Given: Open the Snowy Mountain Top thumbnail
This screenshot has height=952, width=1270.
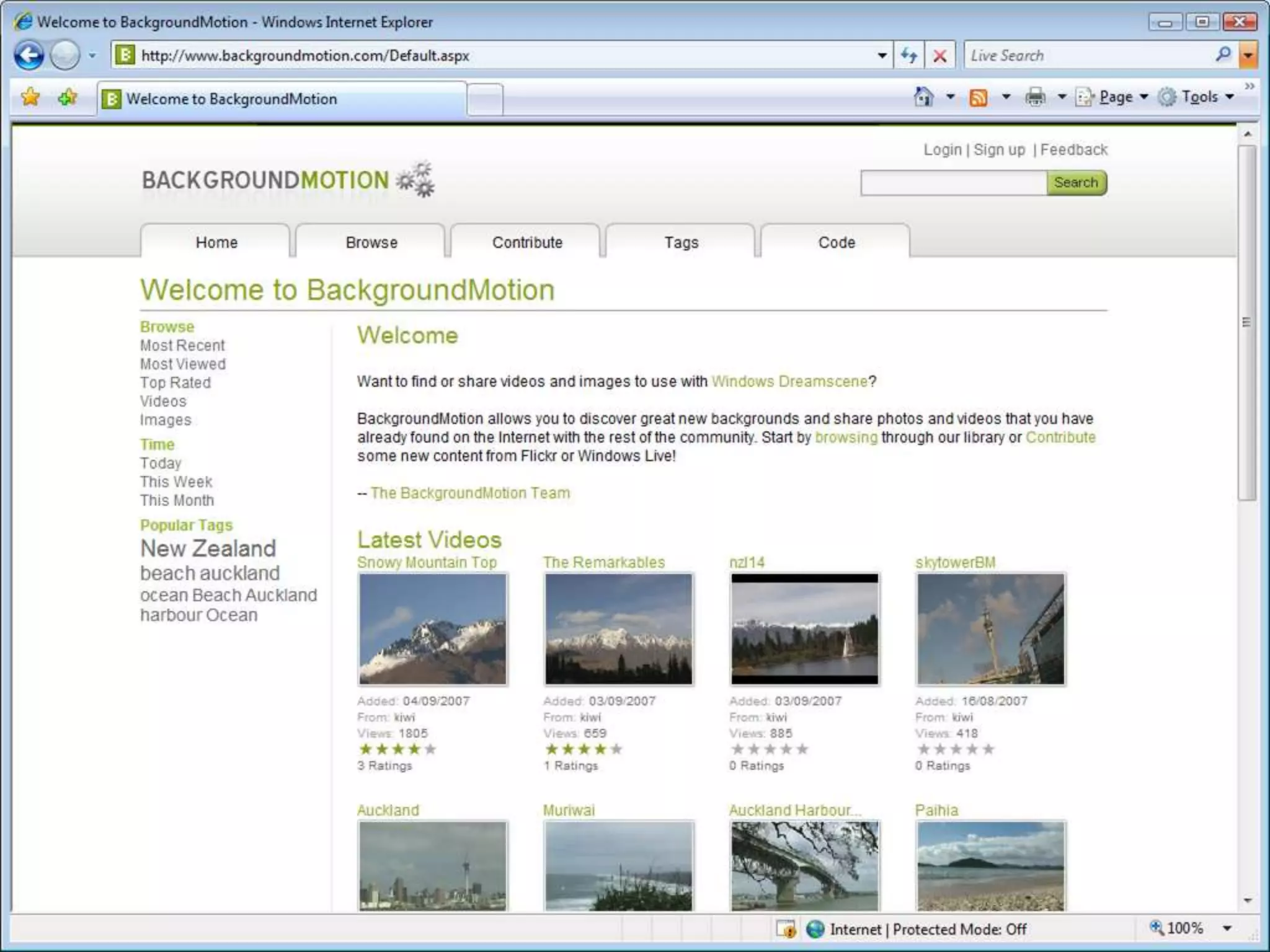Looking at the screenshot, I should 433,629.
